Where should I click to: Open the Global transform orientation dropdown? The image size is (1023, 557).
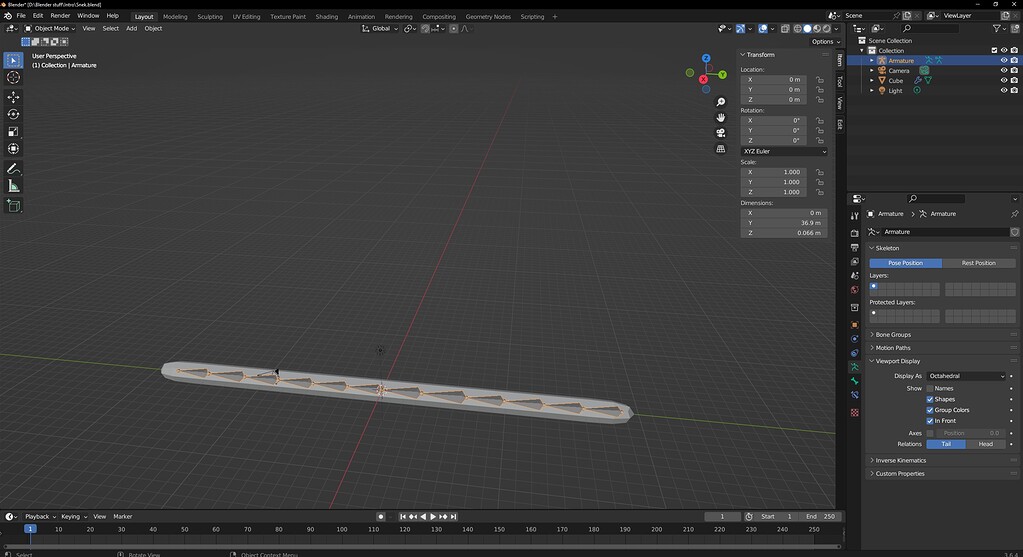pyautogui.click(x=380, y=29)
